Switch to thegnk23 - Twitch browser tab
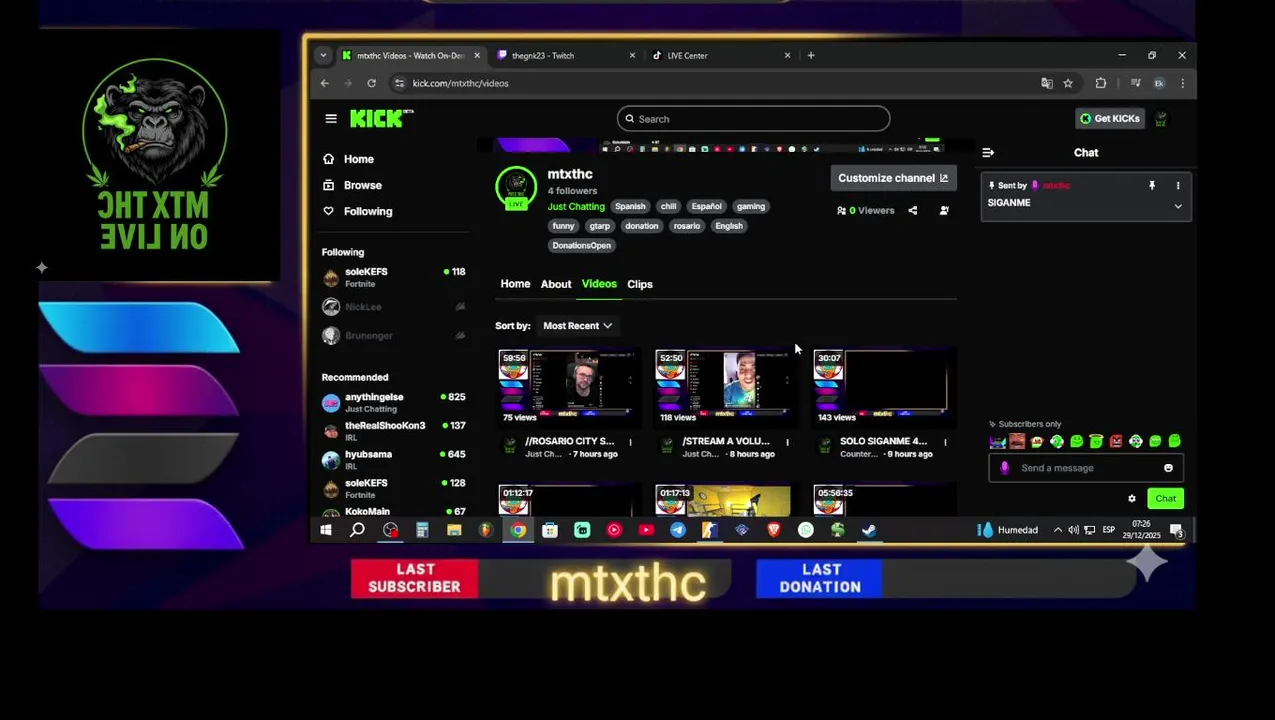Image resolution: width=1275 pixels, height=720 pixels. tap(565, 56)
